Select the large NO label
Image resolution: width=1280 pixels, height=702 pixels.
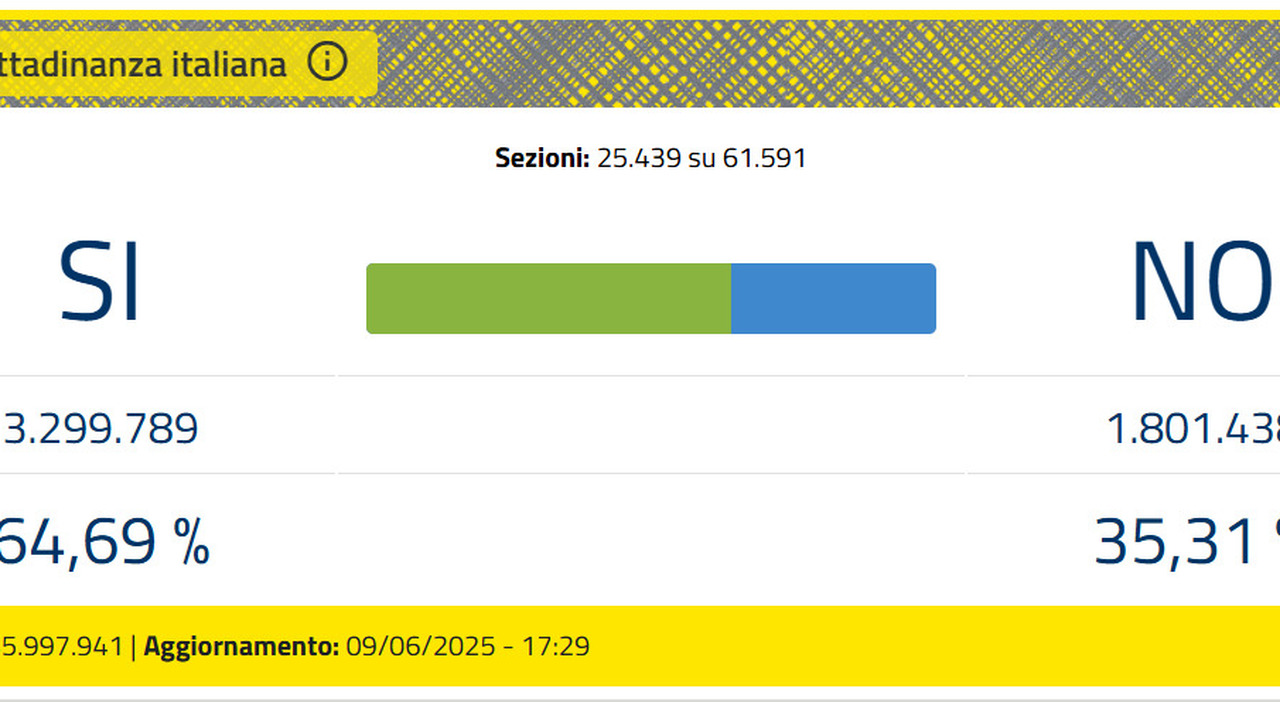pos(1204,282)
